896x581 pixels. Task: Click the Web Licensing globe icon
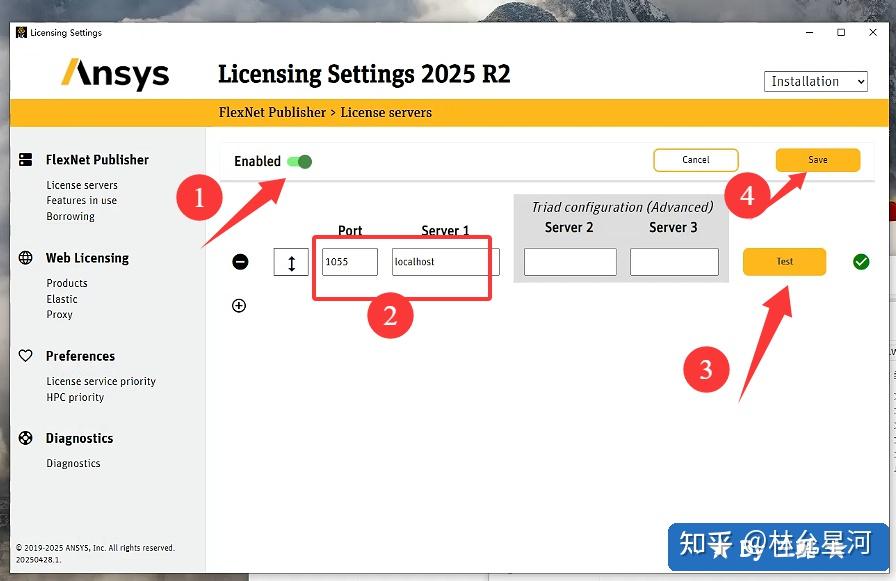coord(23,257)
